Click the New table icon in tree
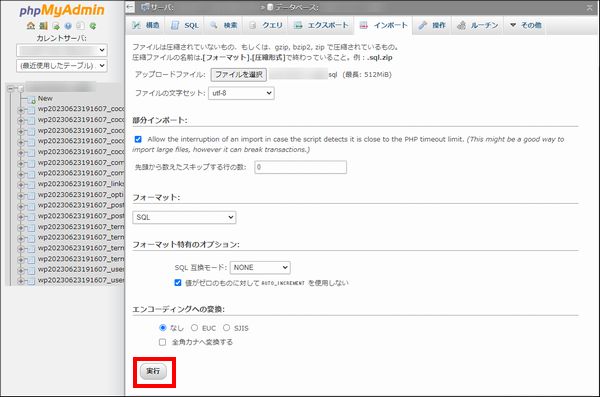This screenshot has height=397, width=600. (x=31, y=99)
